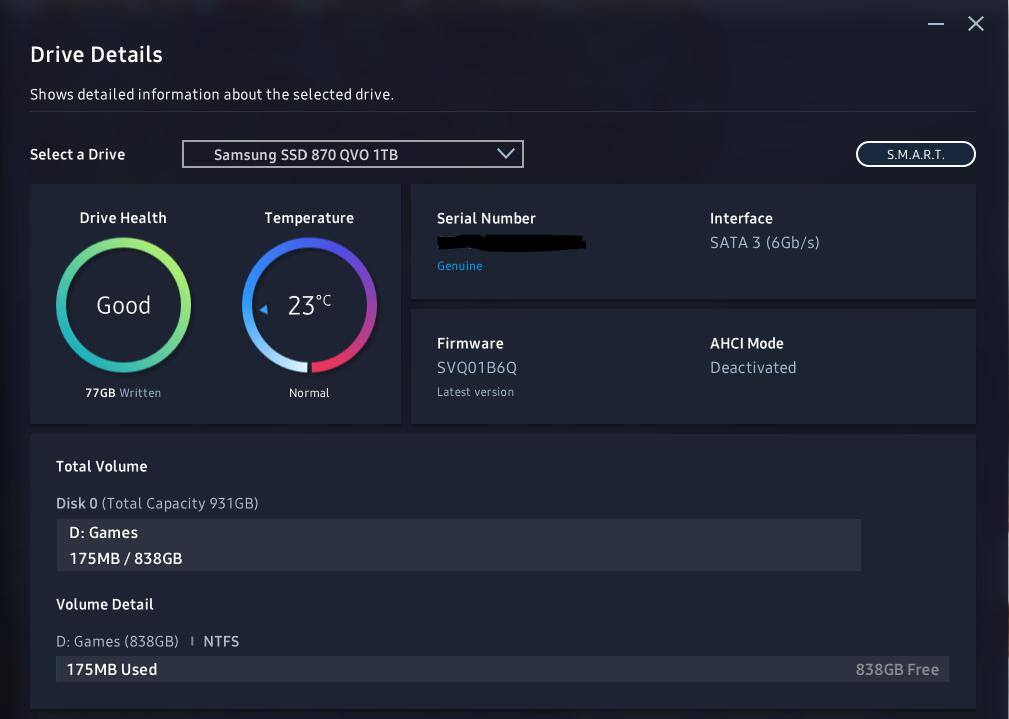Click the 77GB Written label
This screenshot has height=719, width=1009.
[123, 393]
